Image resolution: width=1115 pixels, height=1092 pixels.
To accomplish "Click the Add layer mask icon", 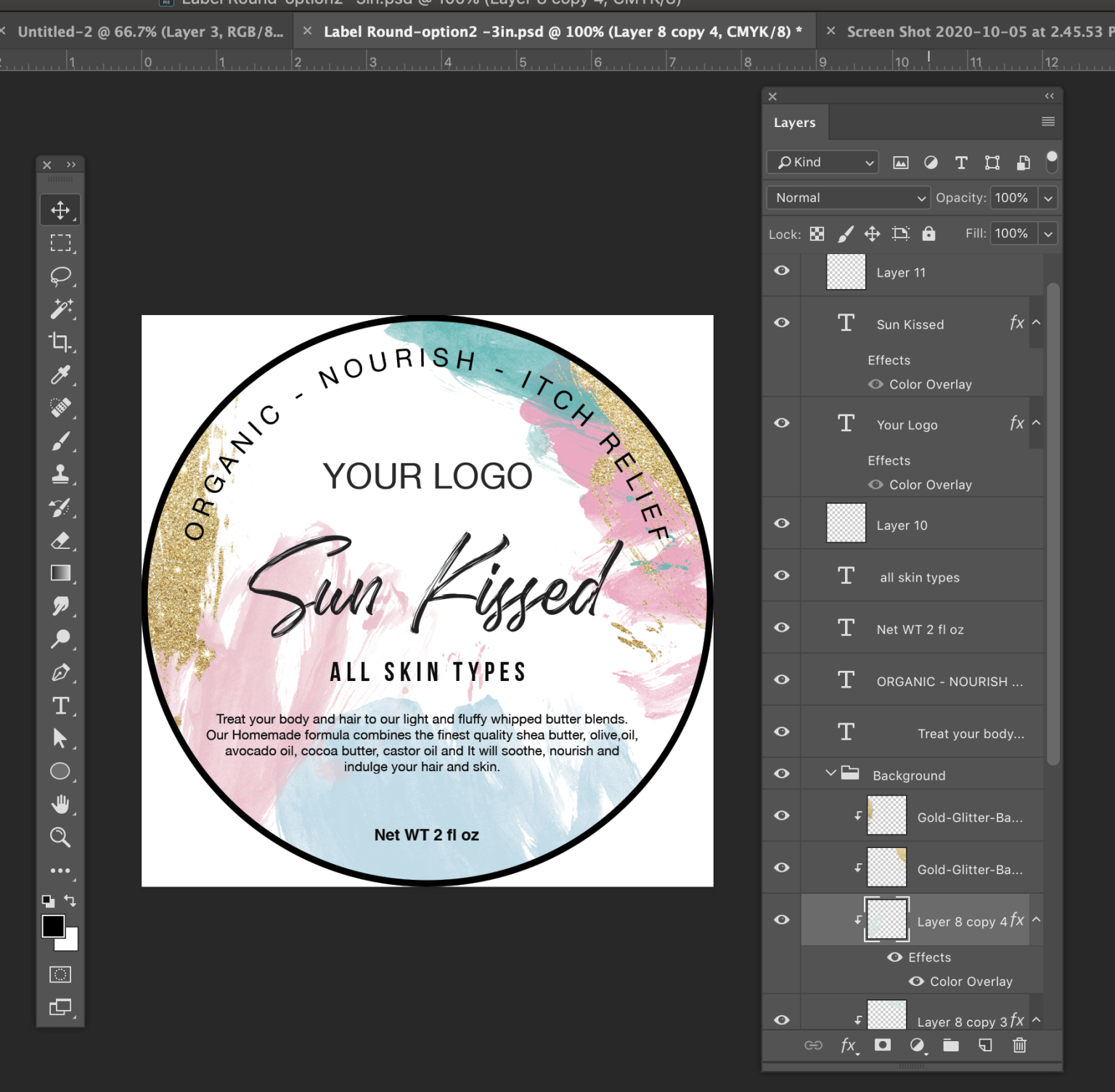I will pyautogui.click(x=883, y=1046).
